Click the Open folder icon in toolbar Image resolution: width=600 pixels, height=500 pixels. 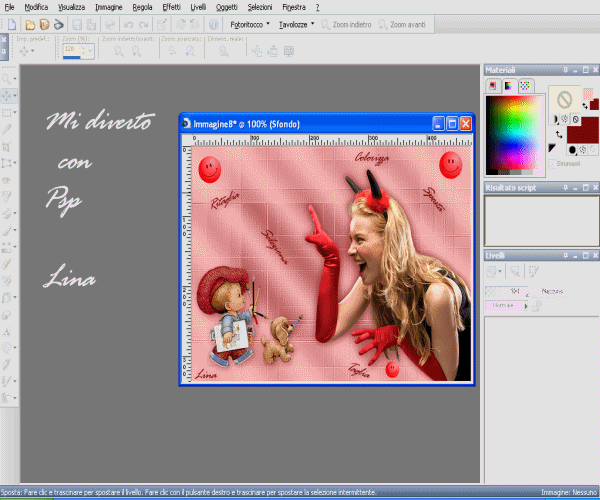click(x=30, y=22)
